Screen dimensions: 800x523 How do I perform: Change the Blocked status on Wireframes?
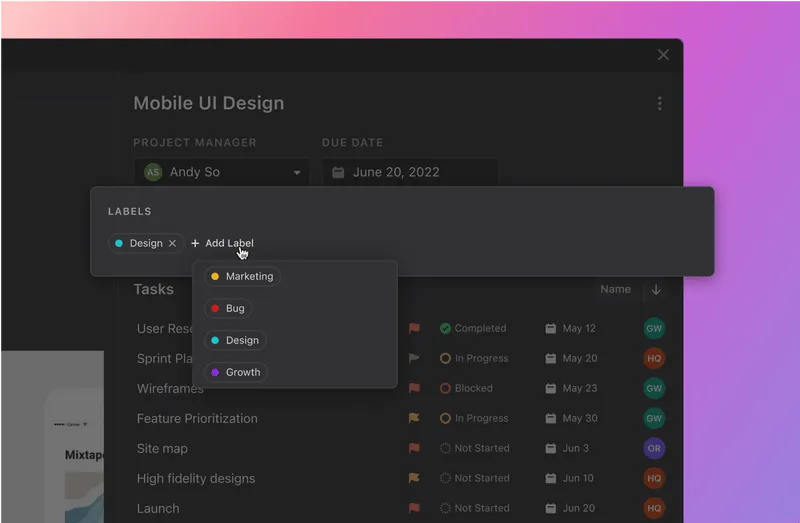[466, 388]
